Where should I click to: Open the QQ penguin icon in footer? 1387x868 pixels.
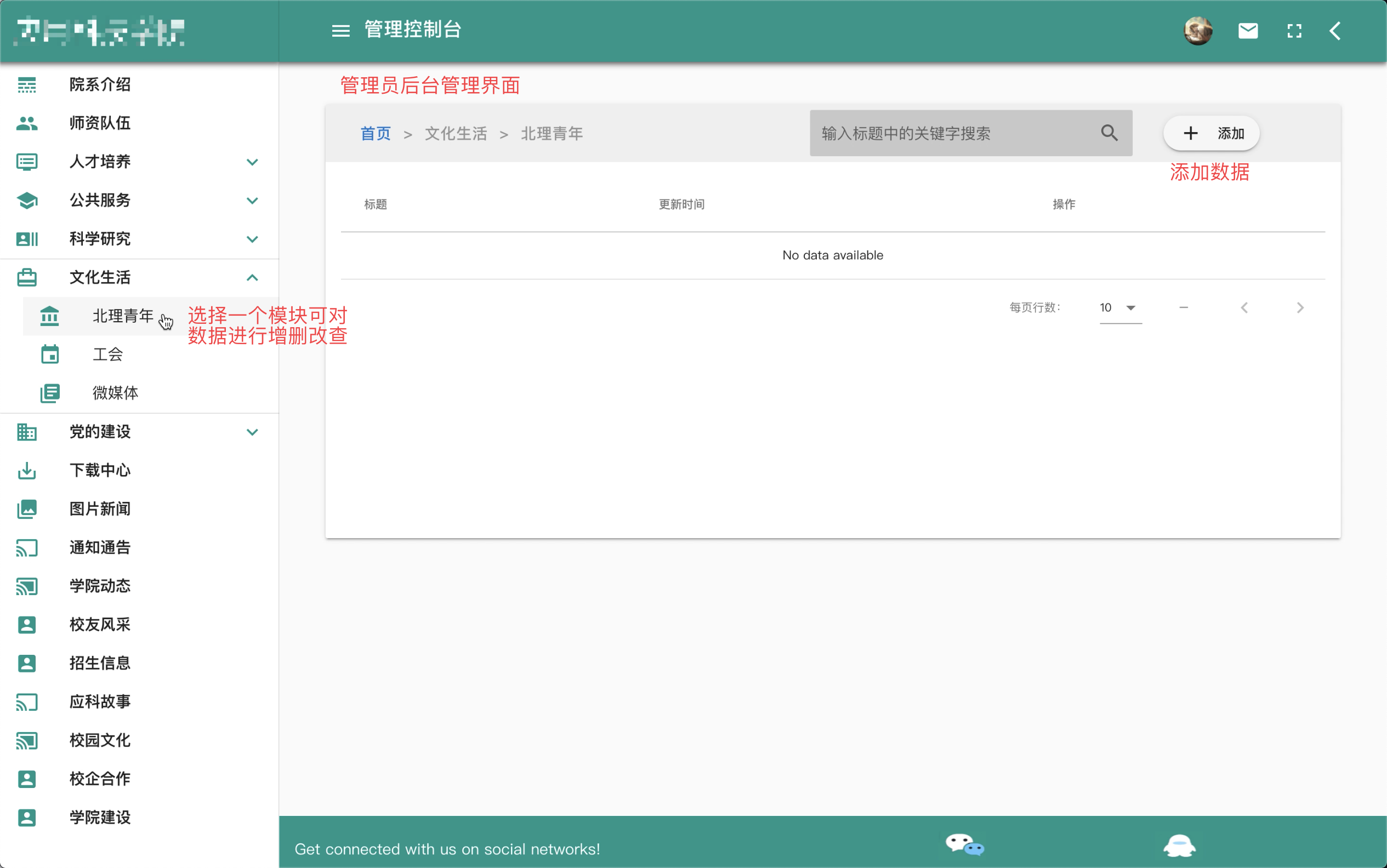point(1179,846)
